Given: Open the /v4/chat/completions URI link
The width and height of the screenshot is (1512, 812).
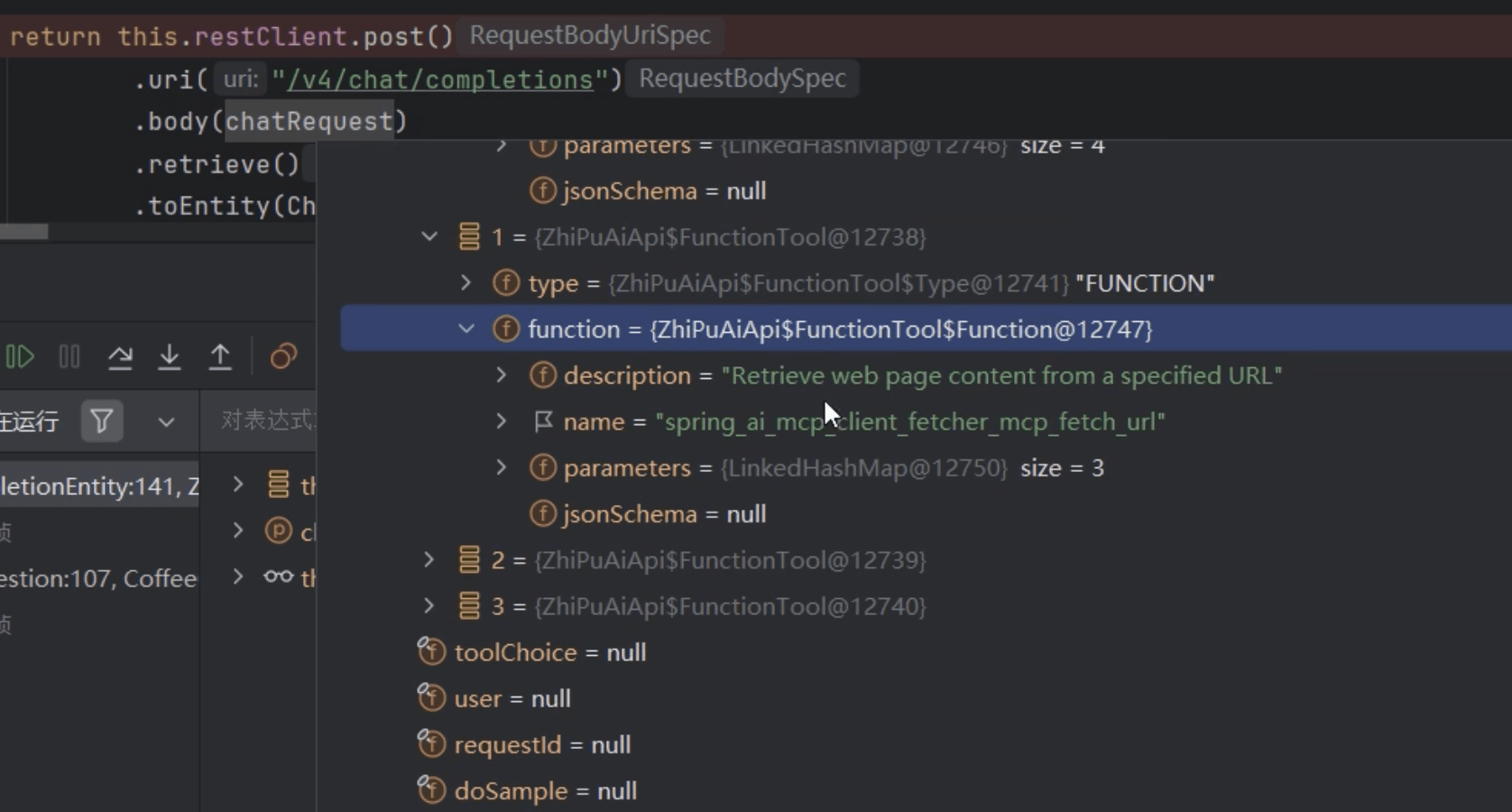Looking at the screenshot, I should [439, 79].
